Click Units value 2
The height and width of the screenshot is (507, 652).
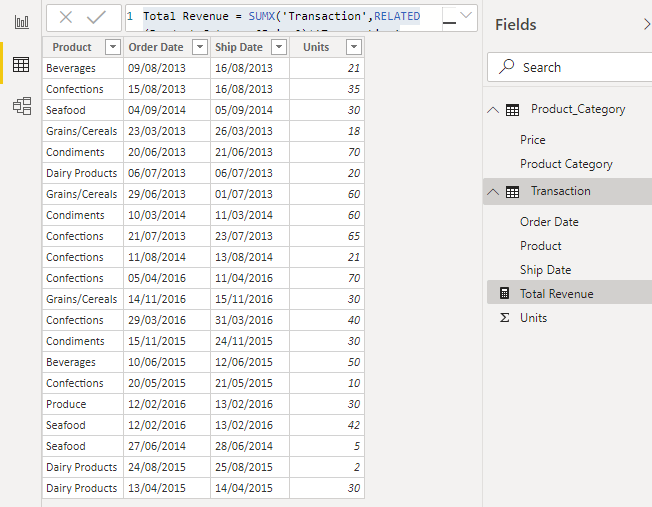327,467
